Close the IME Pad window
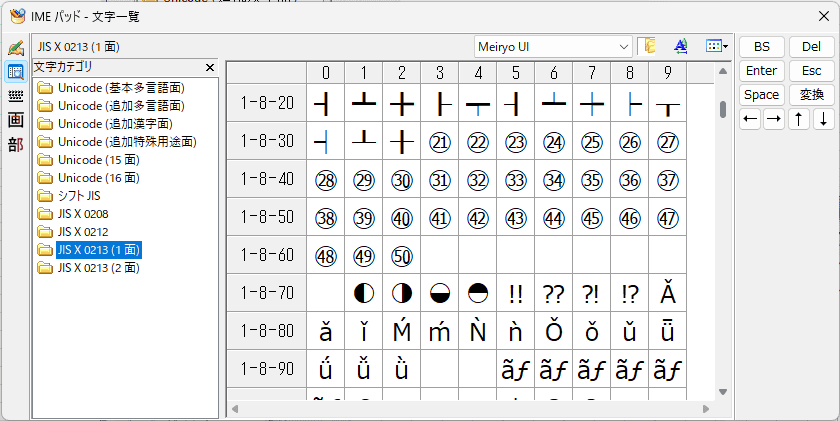This screenshot has width=840, height=421. coord(824,17)
